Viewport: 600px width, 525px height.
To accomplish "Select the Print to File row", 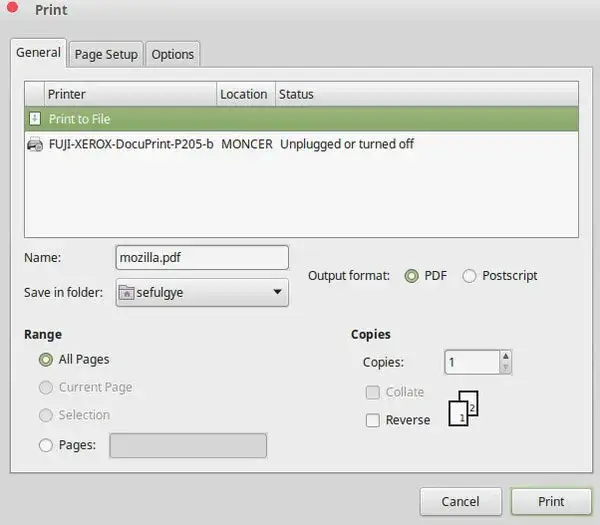I will [300, 119].
